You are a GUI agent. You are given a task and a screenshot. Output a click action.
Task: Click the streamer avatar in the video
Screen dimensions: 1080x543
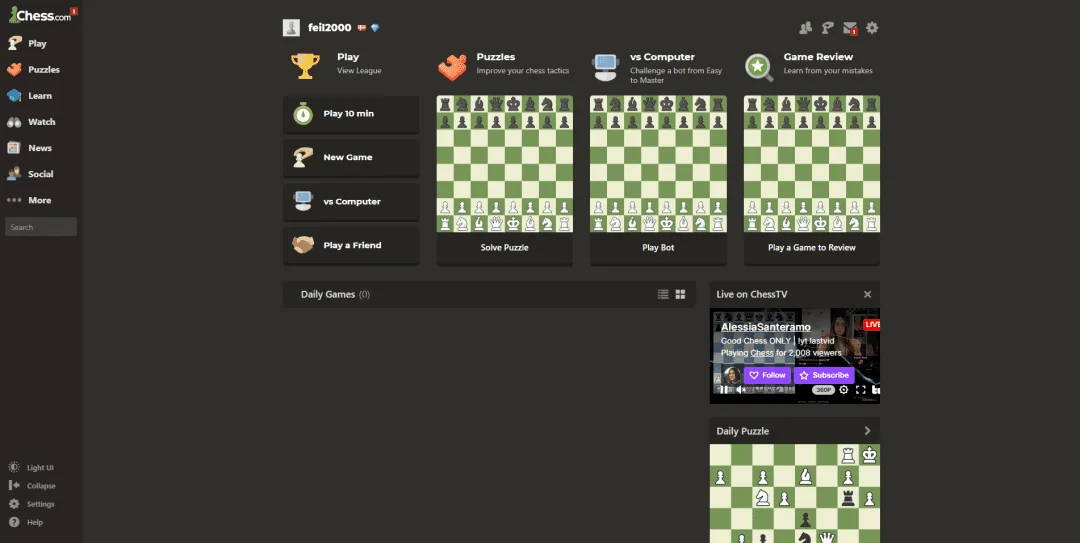pyautogui.click(x=731, y=375)
